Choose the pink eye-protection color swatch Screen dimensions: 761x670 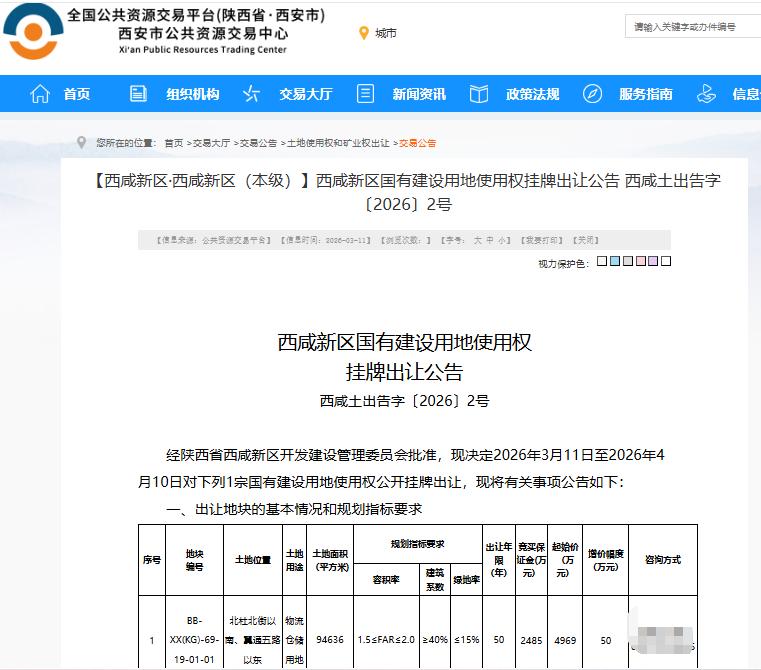641,261
